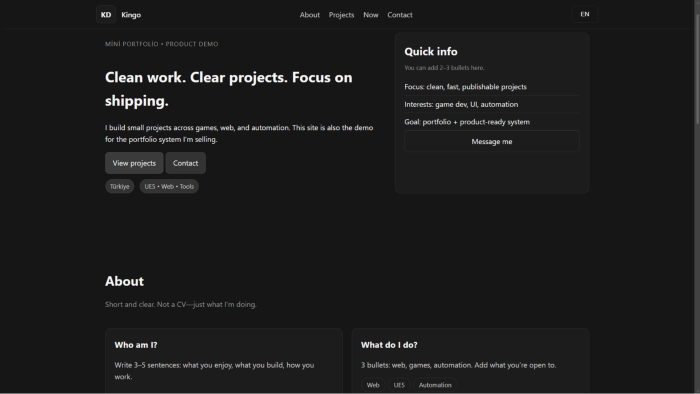Image resolution: width=700 pixels, height=394 pixels.
Task: Click the View projects button
Action: (134, 163)
